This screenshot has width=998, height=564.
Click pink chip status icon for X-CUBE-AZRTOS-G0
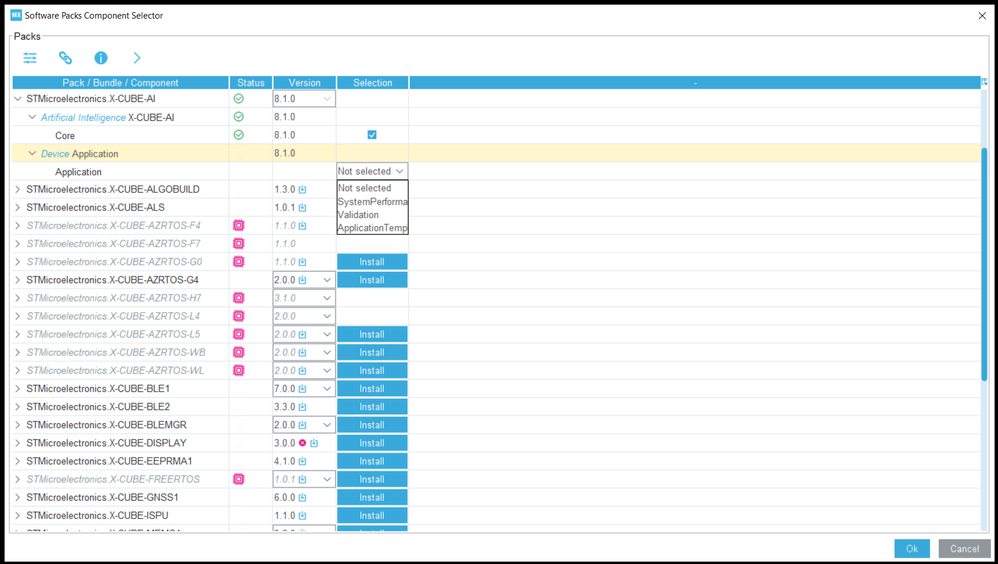coord(239,262)
